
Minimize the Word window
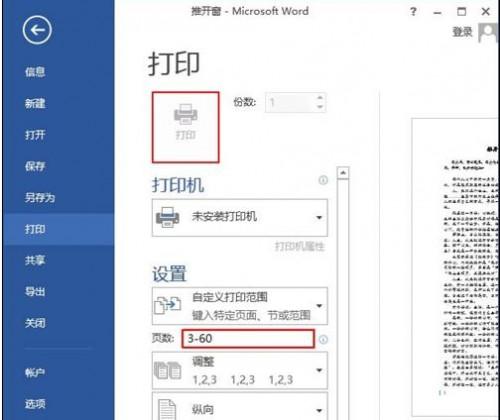437,12
